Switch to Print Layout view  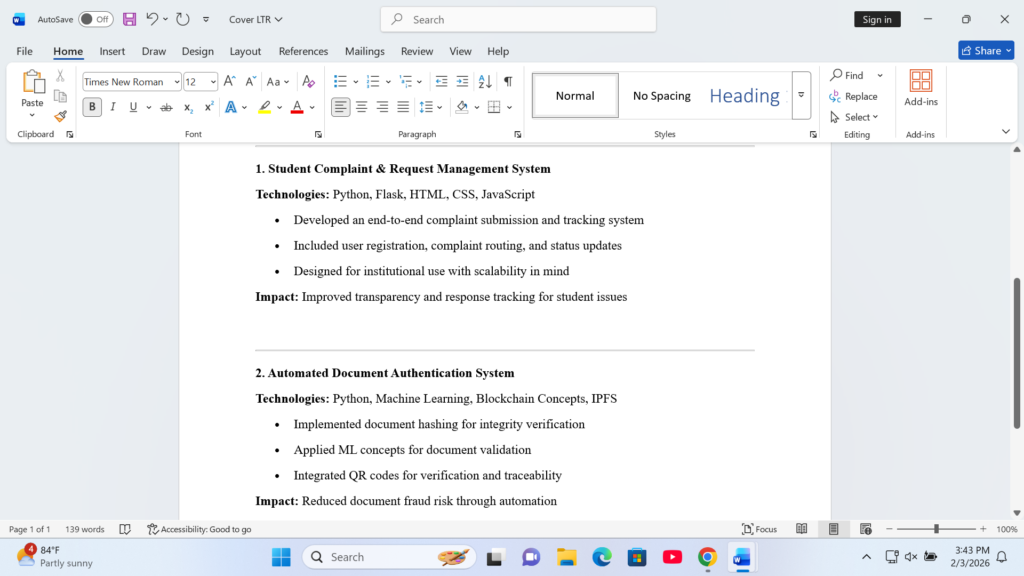833,529
